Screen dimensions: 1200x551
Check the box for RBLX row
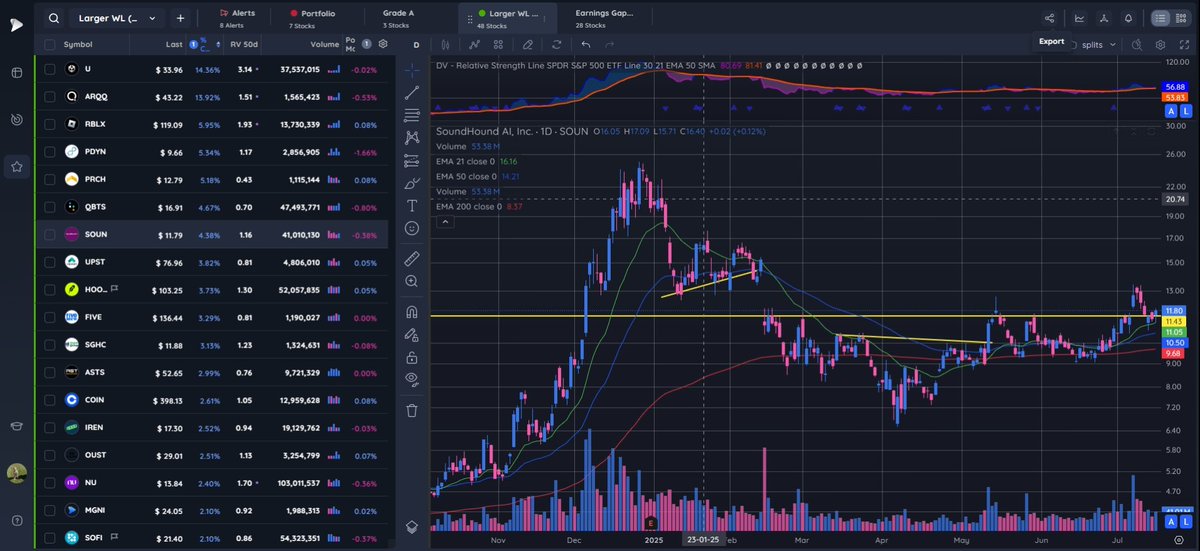click(x=49, y=124)
